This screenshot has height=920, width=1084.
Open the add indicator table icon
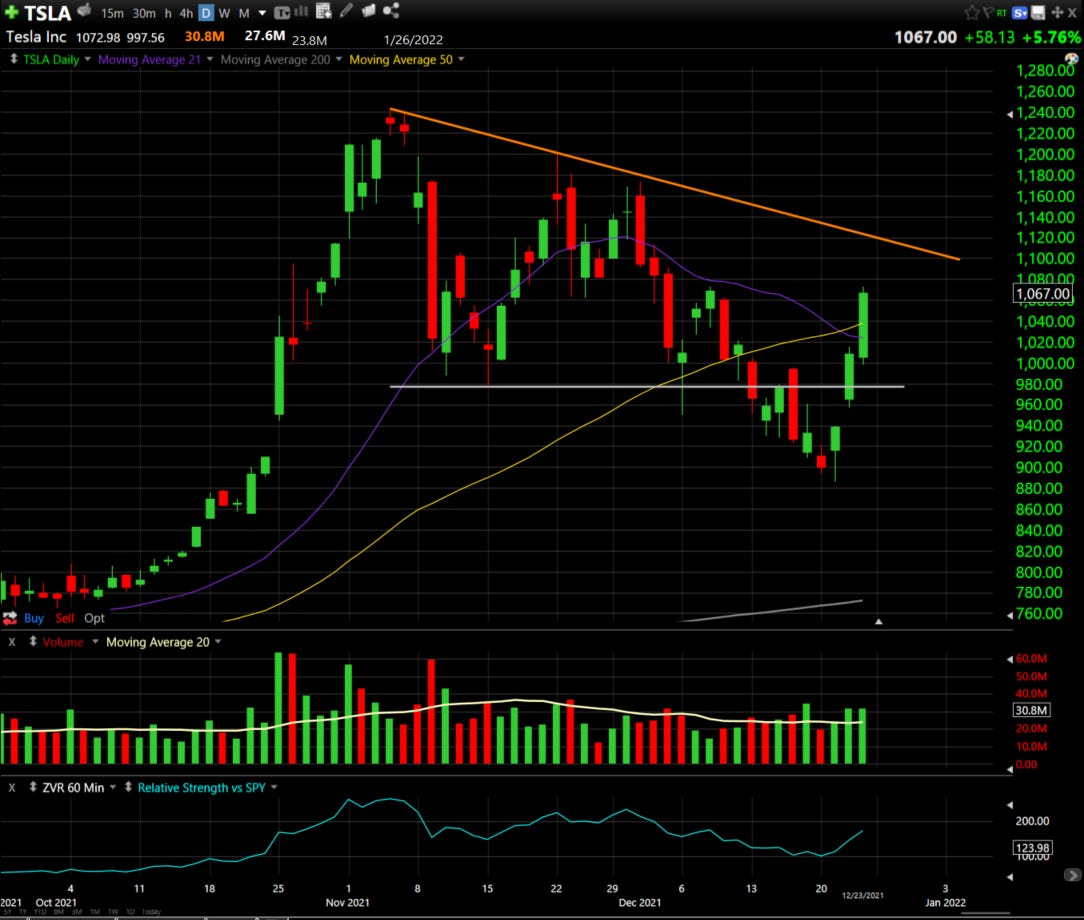[x=323, y=11]
